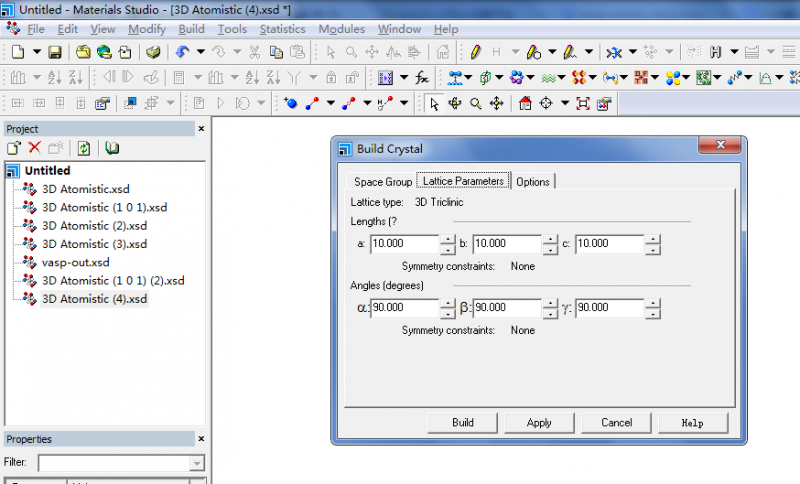The image size is (800, 484).
Task: Click the green book icon in Project panel
Action: point(112,148)
